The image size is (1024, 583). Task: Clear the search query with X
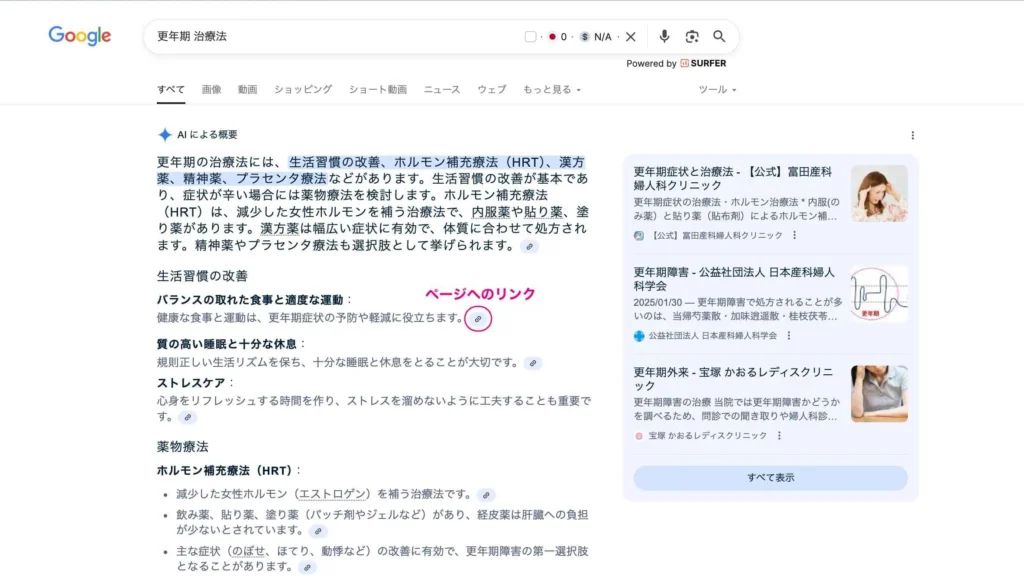click(x=631, y=37)
